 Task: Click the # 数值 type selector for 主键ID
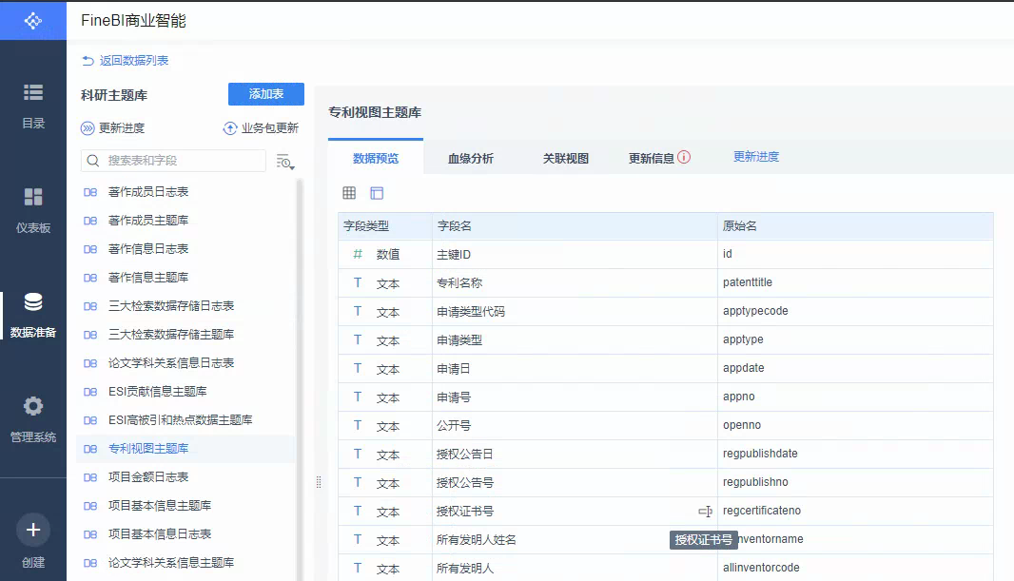[x=376, y=255]
